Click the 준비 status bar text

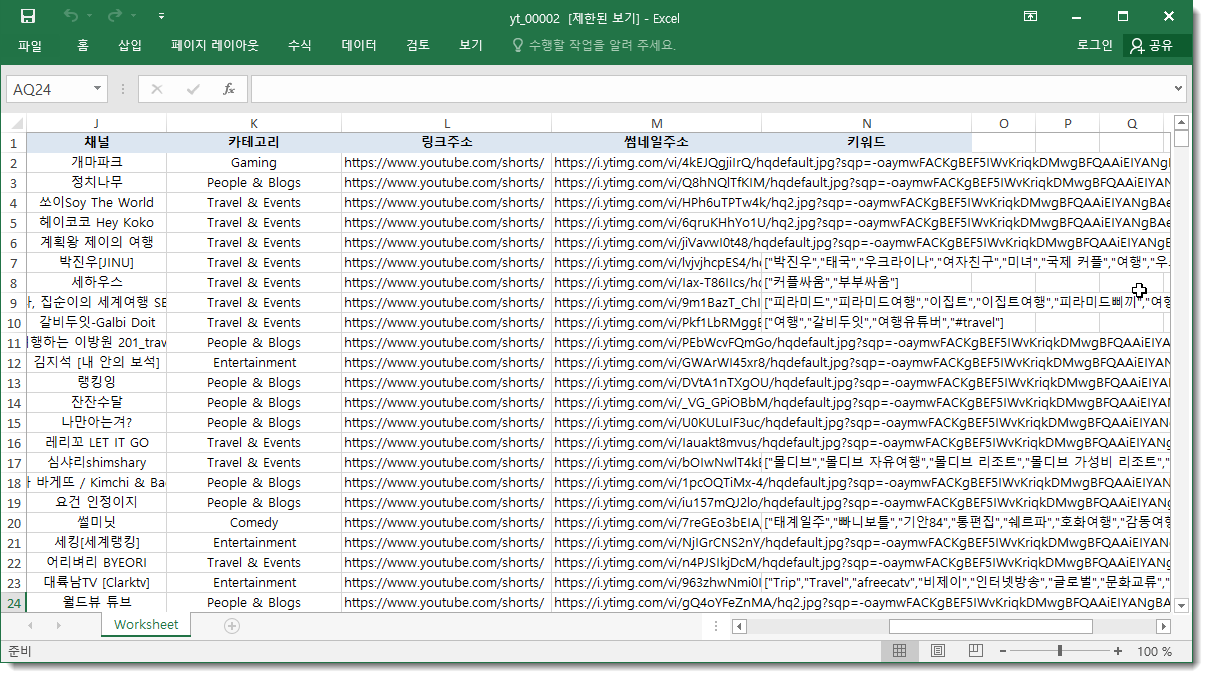(20, 651)
